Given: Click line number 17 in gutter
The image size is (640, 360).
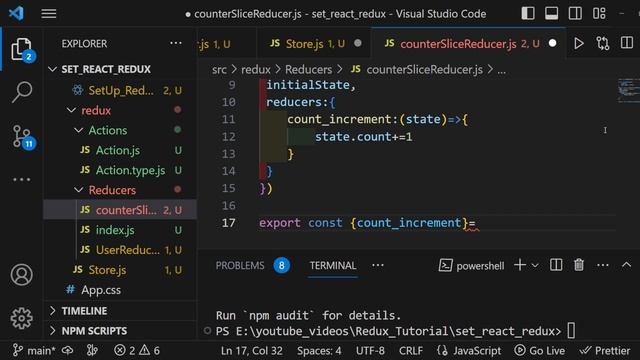Looking at the screenshot, I should coord(229,223).
